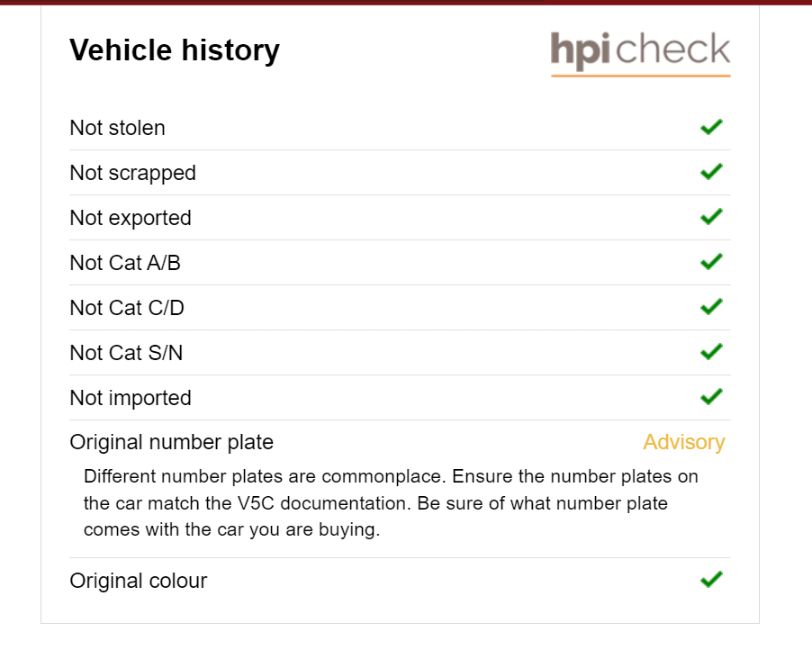The image size is (812, 650).
Task: Select the Not Cat S/N label
Action: 126,353
